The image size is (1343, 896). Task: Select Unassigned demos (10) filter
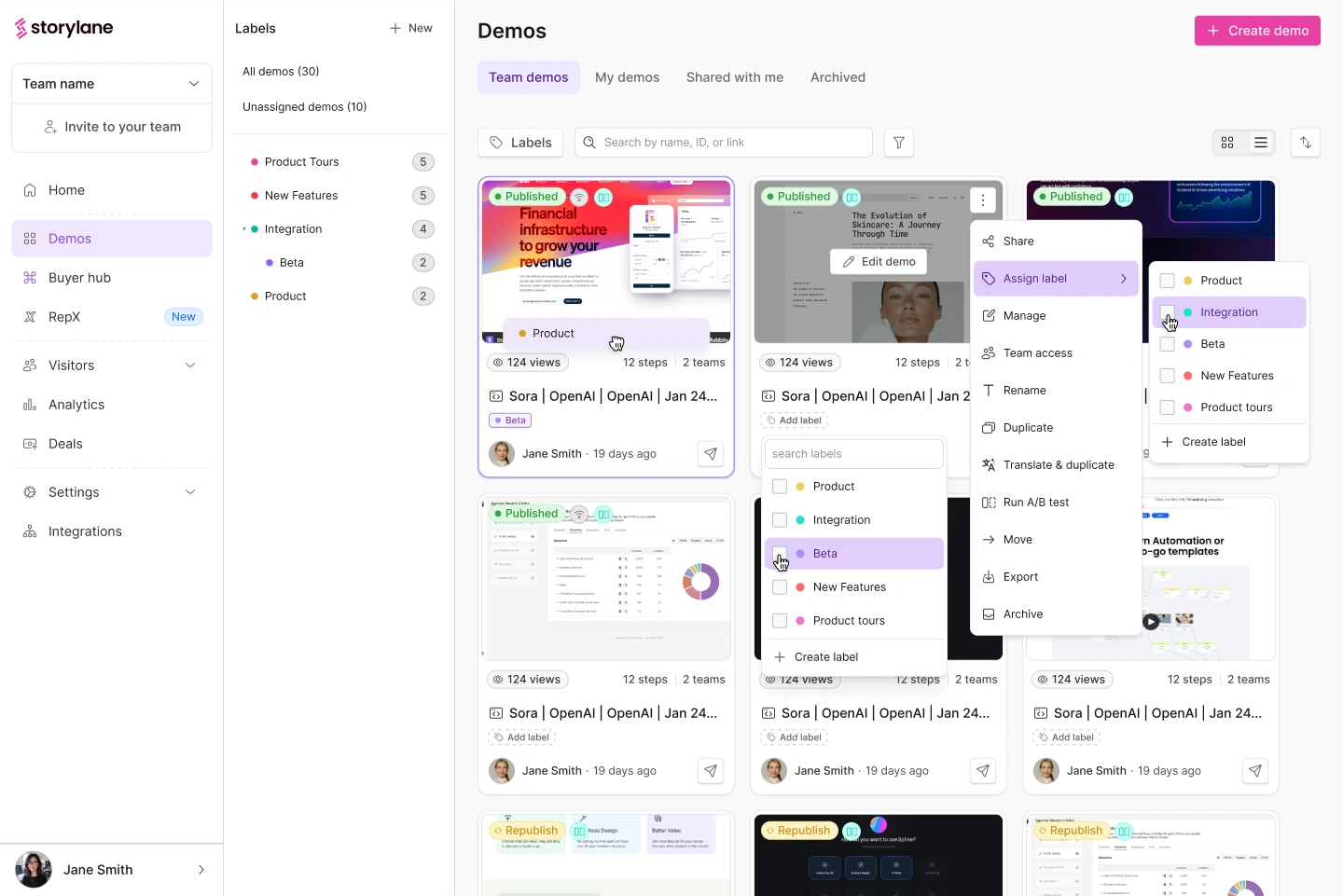click(x=305, y=107)
